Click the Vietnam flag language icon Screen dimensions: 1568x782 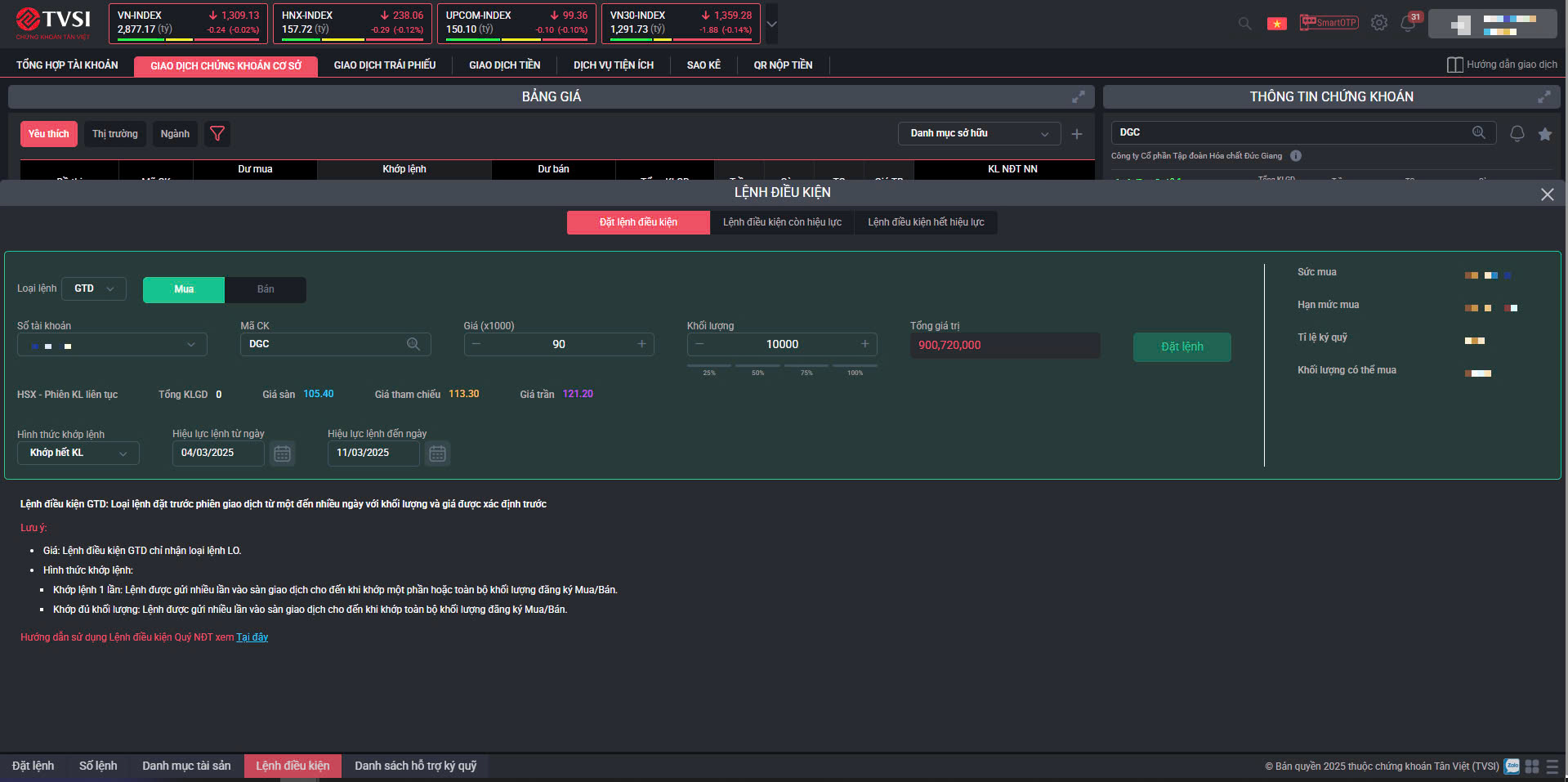click(1276, 24)
